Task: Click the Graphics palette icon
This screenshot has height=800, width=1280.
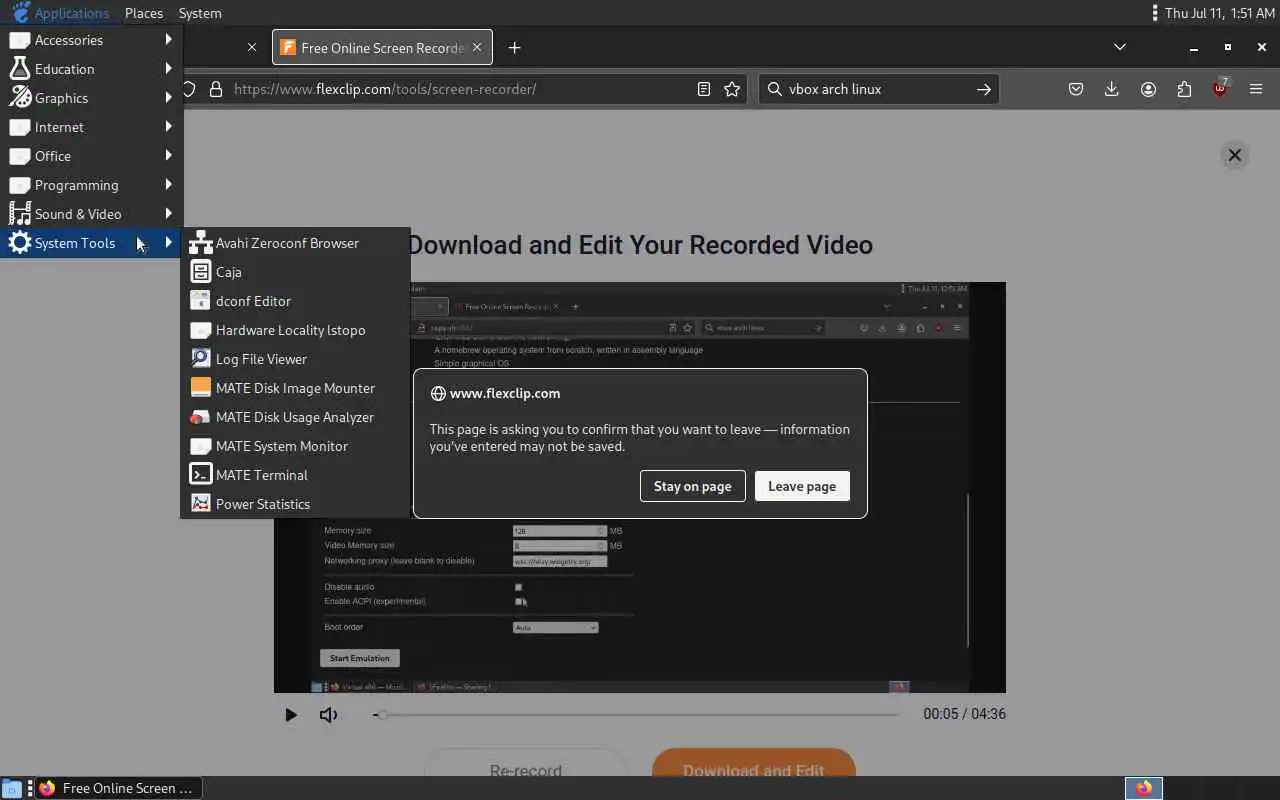Action: click(x=20, y=98)
